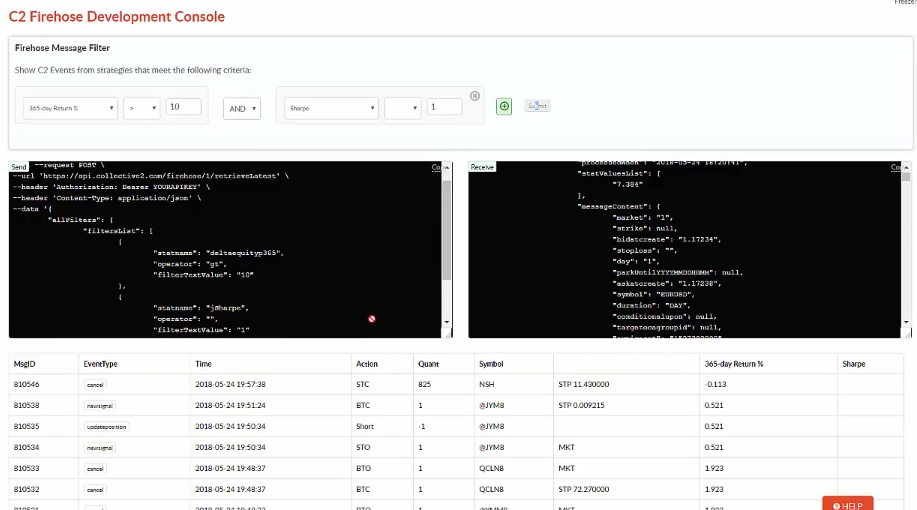The image size is (917, 510).
Task: Click the STP 11.430000 cell
Action: (x=584, y=384)
